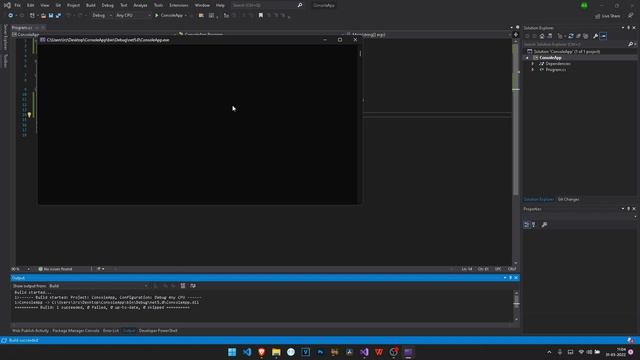Click the Visual Studio search box

pos(267,5)
